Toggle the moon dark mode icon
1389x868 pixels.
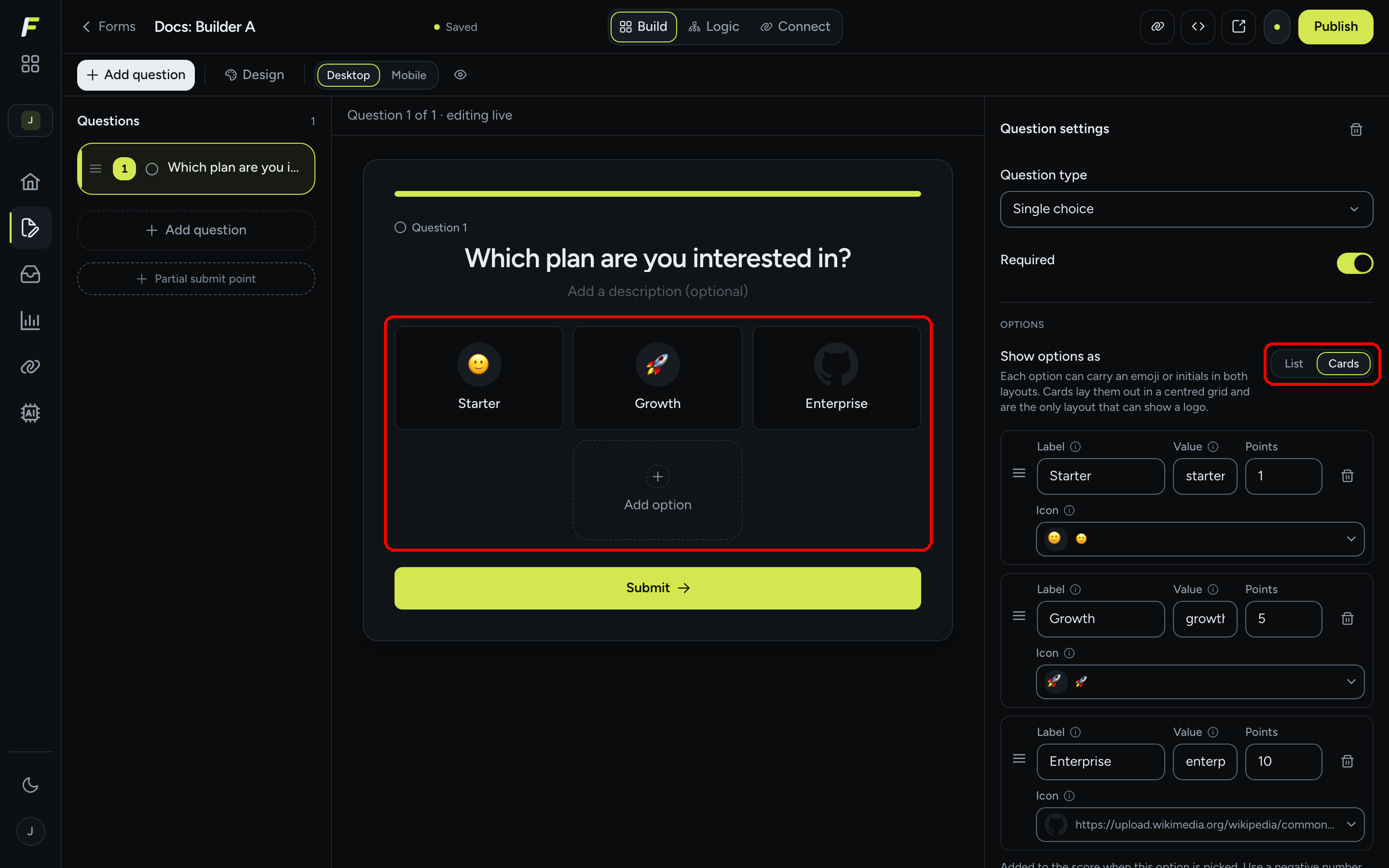[x=30, y=785]
